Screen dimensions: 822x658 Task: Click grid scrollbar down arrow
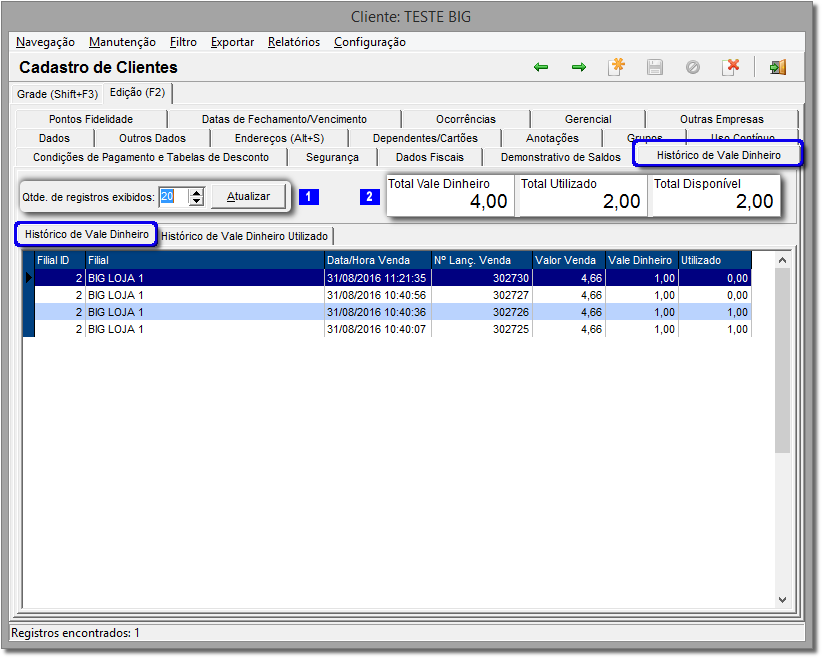(782, 600)
